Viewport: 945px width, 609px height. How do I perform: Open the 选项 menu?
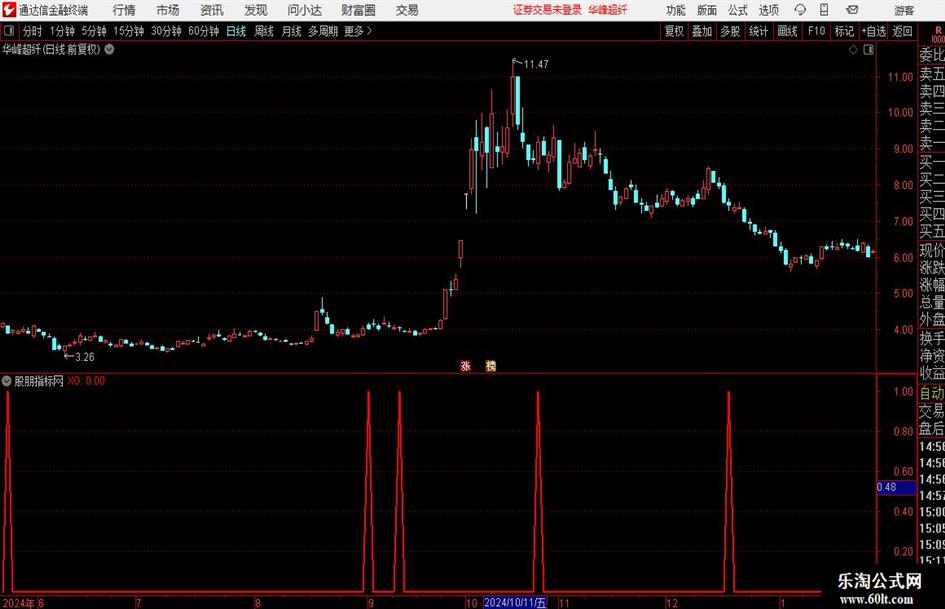pos(768,10)
